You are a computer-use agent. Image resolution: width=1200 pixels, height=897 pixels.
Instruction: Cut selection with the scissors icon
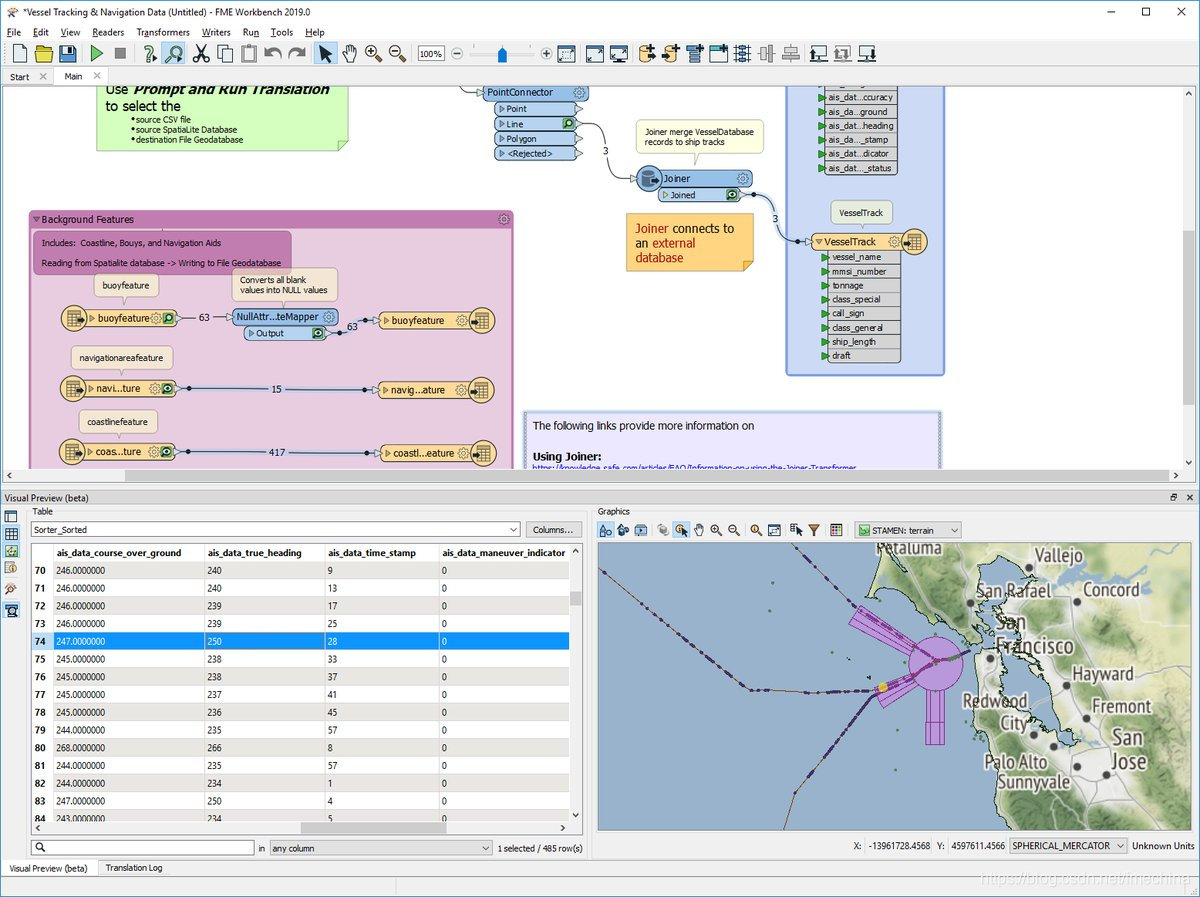[x=201, y=53]
